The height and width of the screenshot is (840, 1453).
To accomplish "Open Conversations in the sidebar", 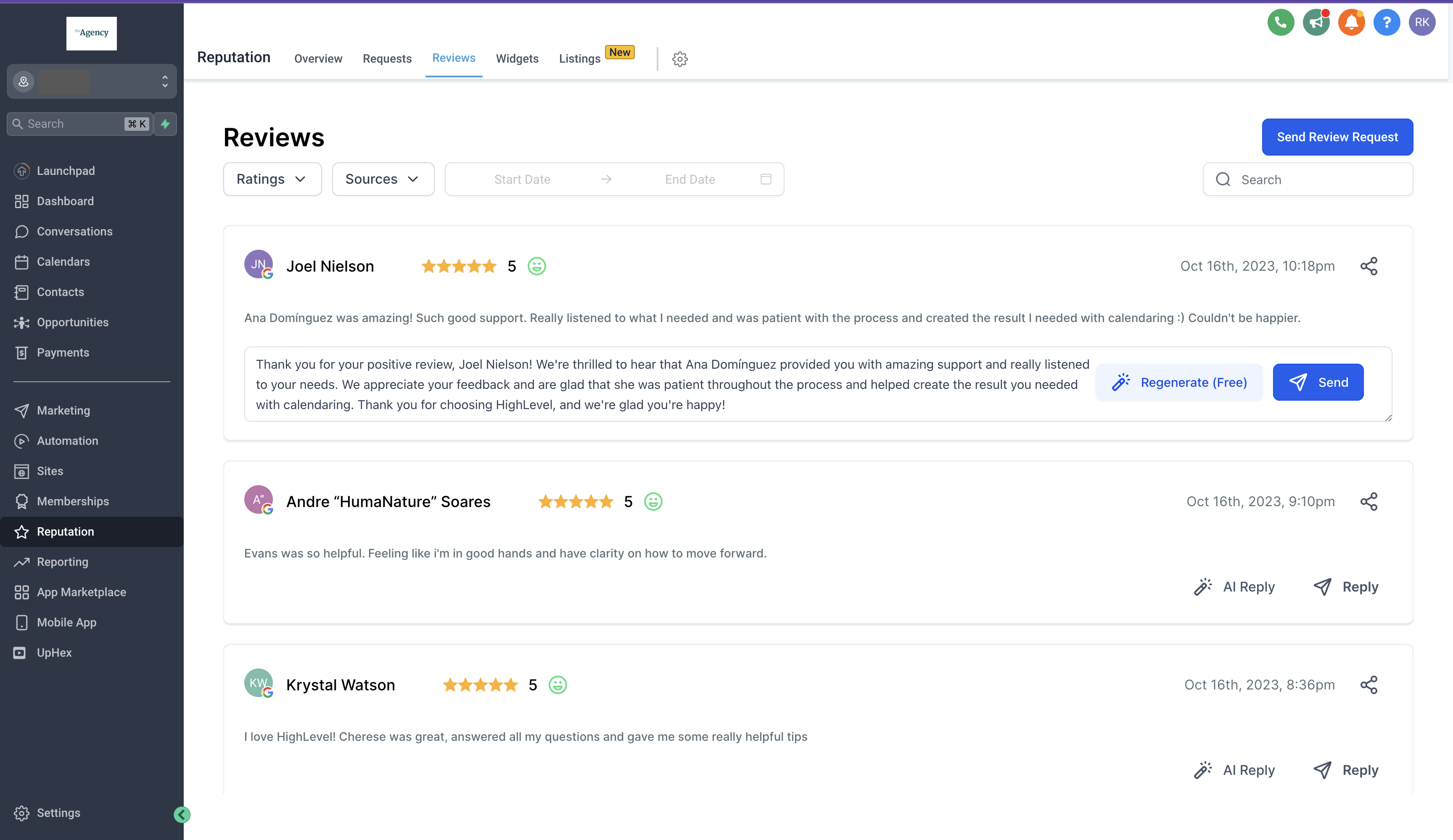I will pos(74,231).
